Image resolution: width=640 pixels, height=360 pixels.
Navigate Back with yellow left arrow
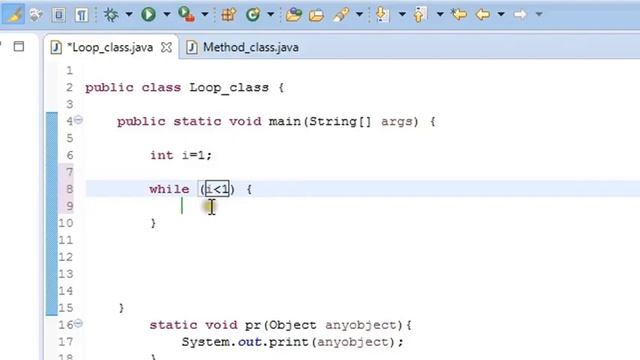[482, 15]
